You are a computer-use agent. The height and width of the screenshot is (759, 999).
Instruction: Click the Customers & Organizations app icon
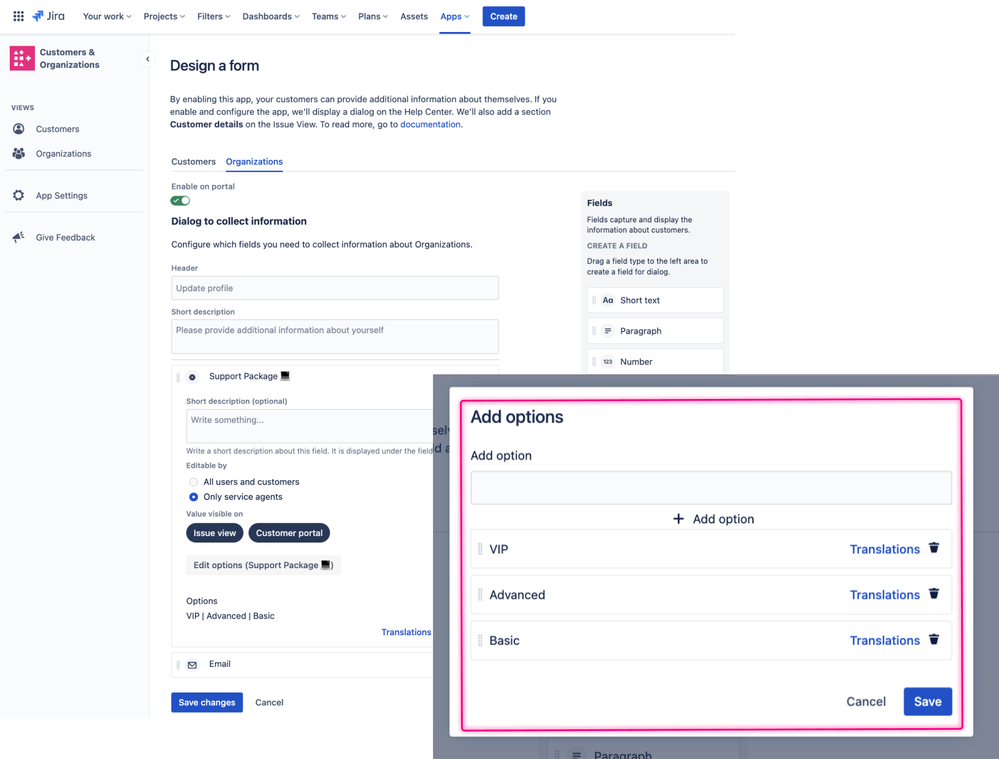[22, 58]
